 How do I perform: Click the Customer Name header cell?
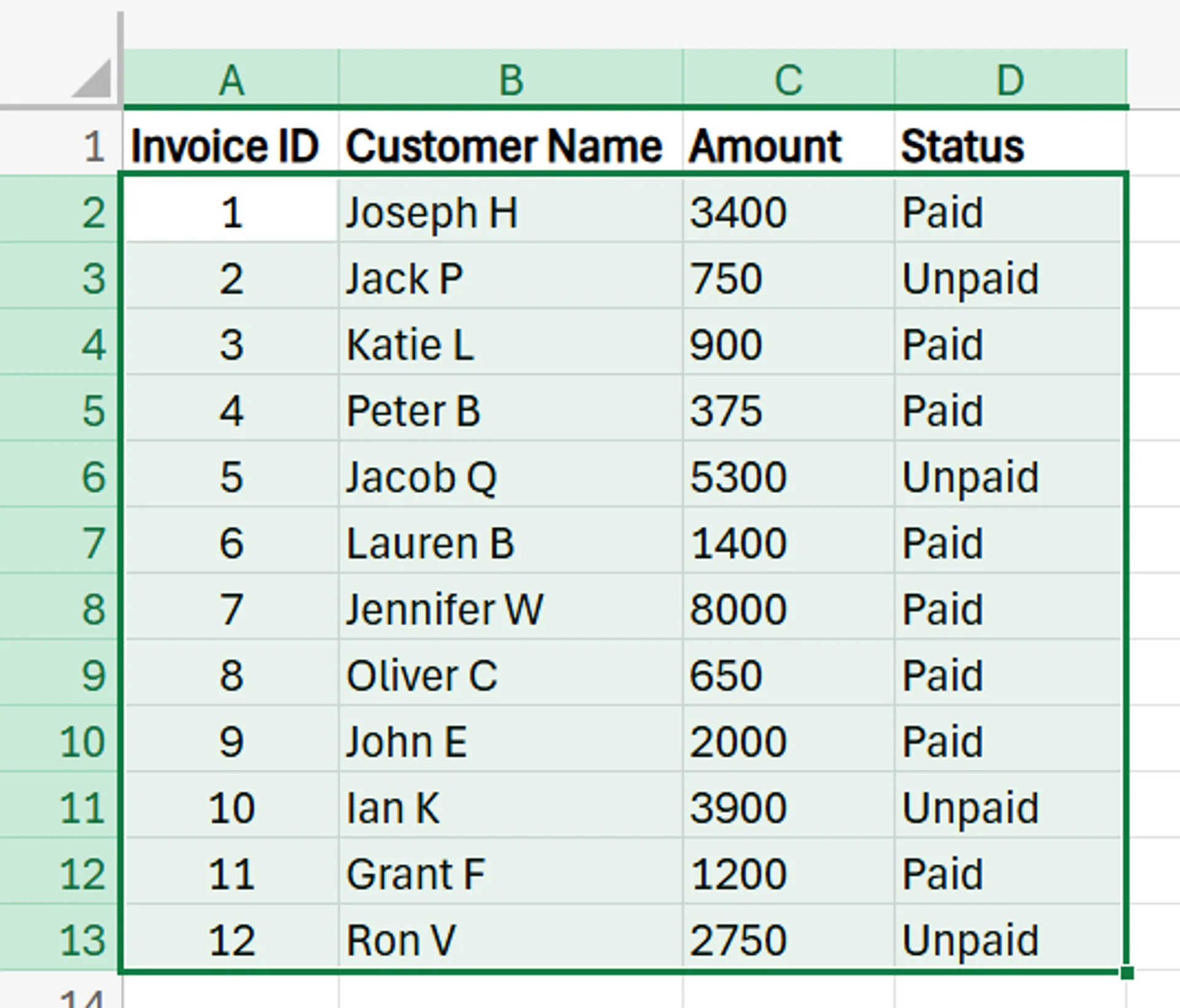point(504,143)
